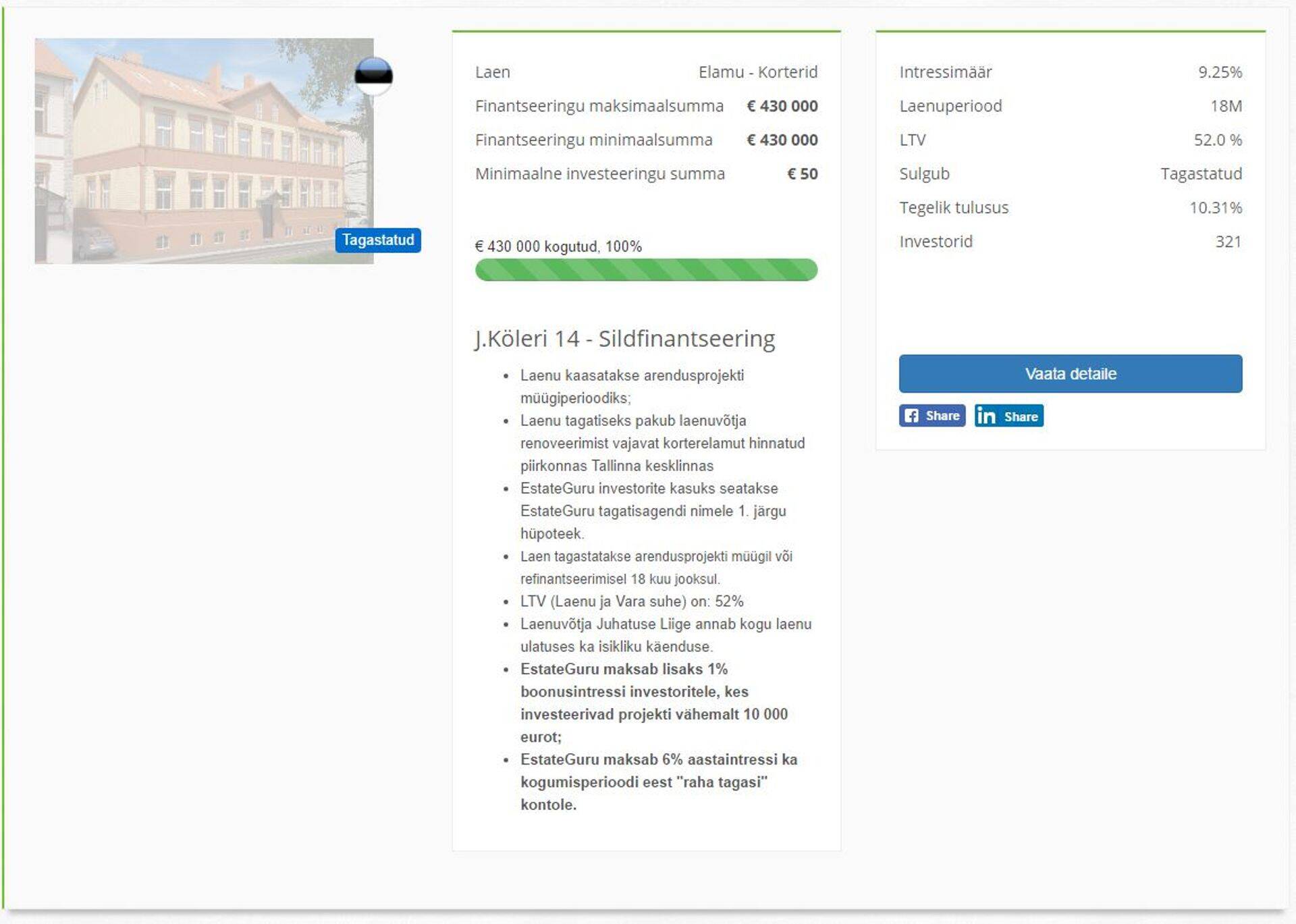Click the Vaata detaile button

point(1070,373)
